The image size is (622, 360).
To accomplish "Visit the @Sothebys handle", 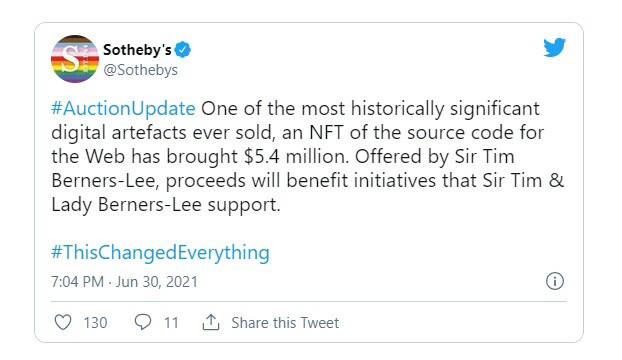I will (140, 70).
